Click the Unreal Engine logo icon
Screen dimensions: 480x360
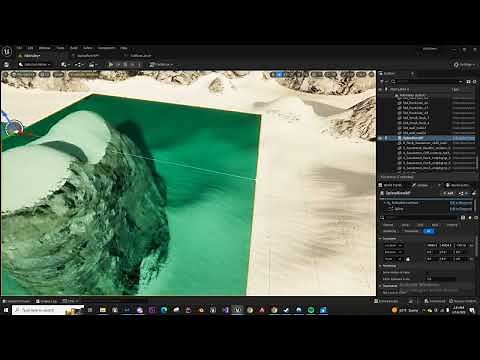click(7, 51)
